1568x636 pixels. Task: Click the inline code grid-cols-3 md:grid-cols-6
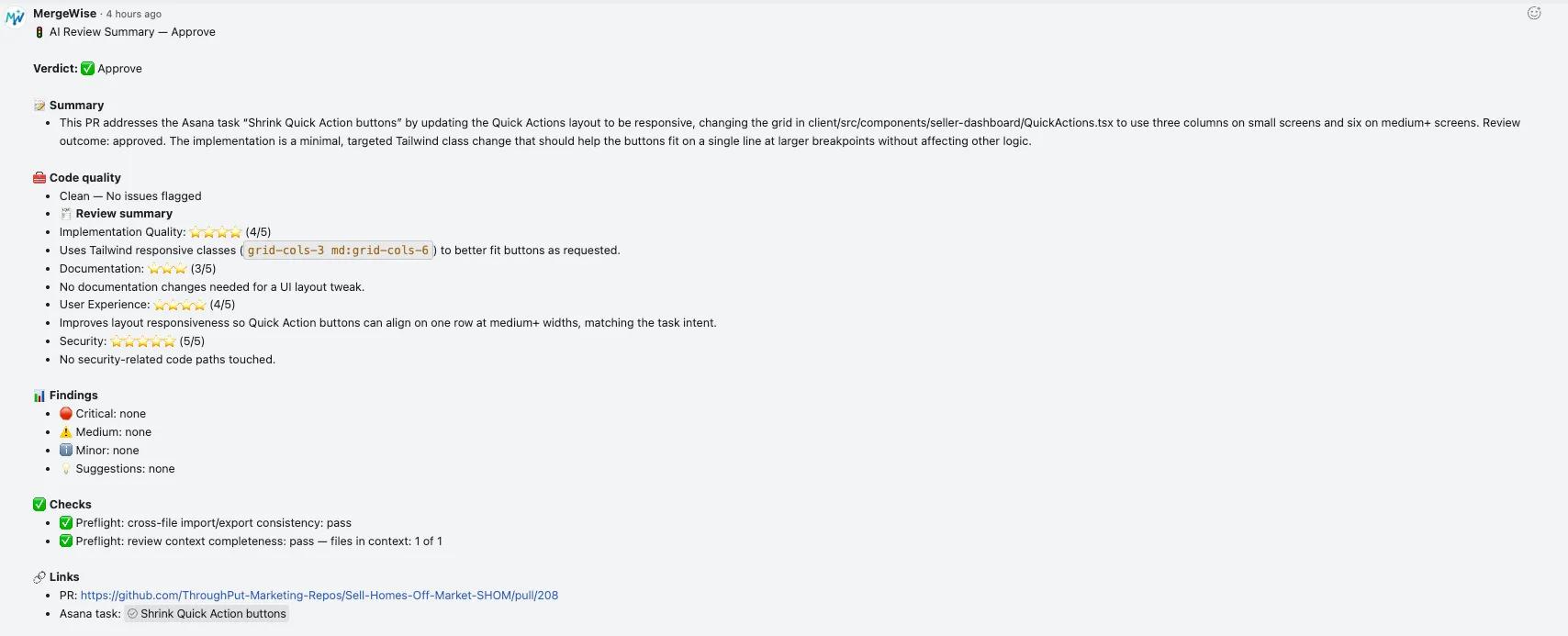click(x=338, y=251)
